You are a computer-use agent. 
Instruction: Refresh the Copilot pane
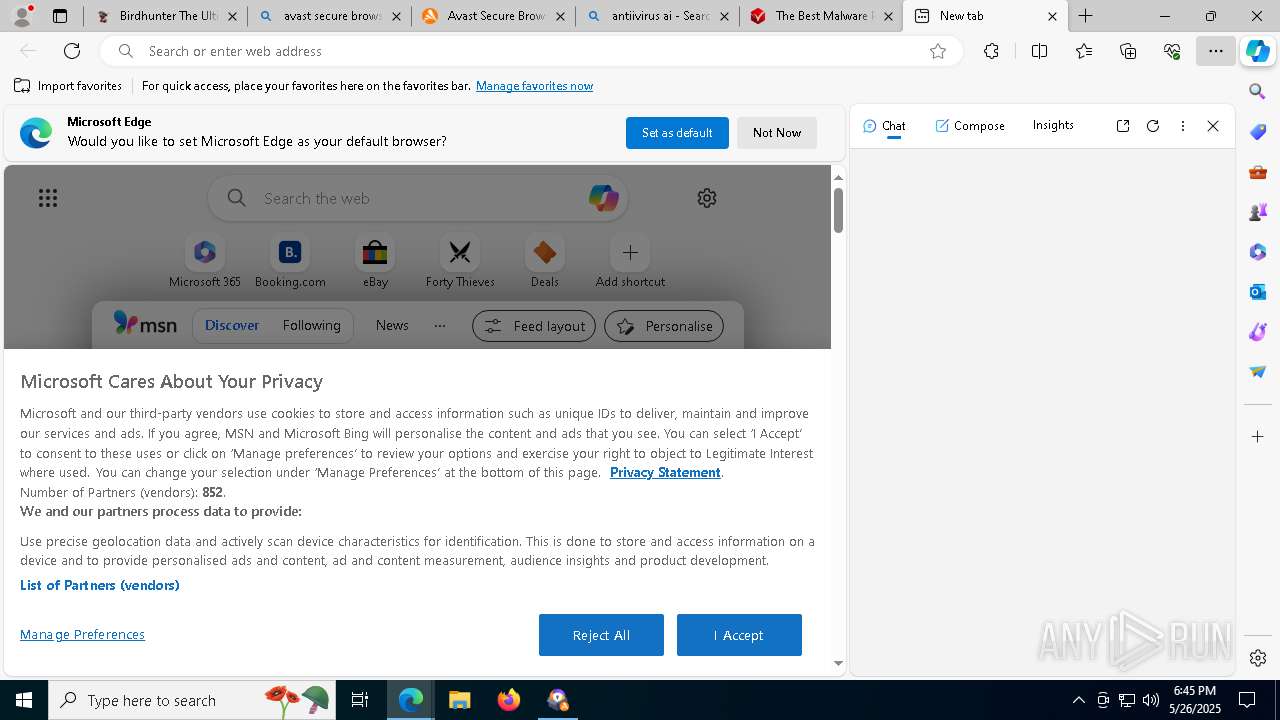[1153, 126]
